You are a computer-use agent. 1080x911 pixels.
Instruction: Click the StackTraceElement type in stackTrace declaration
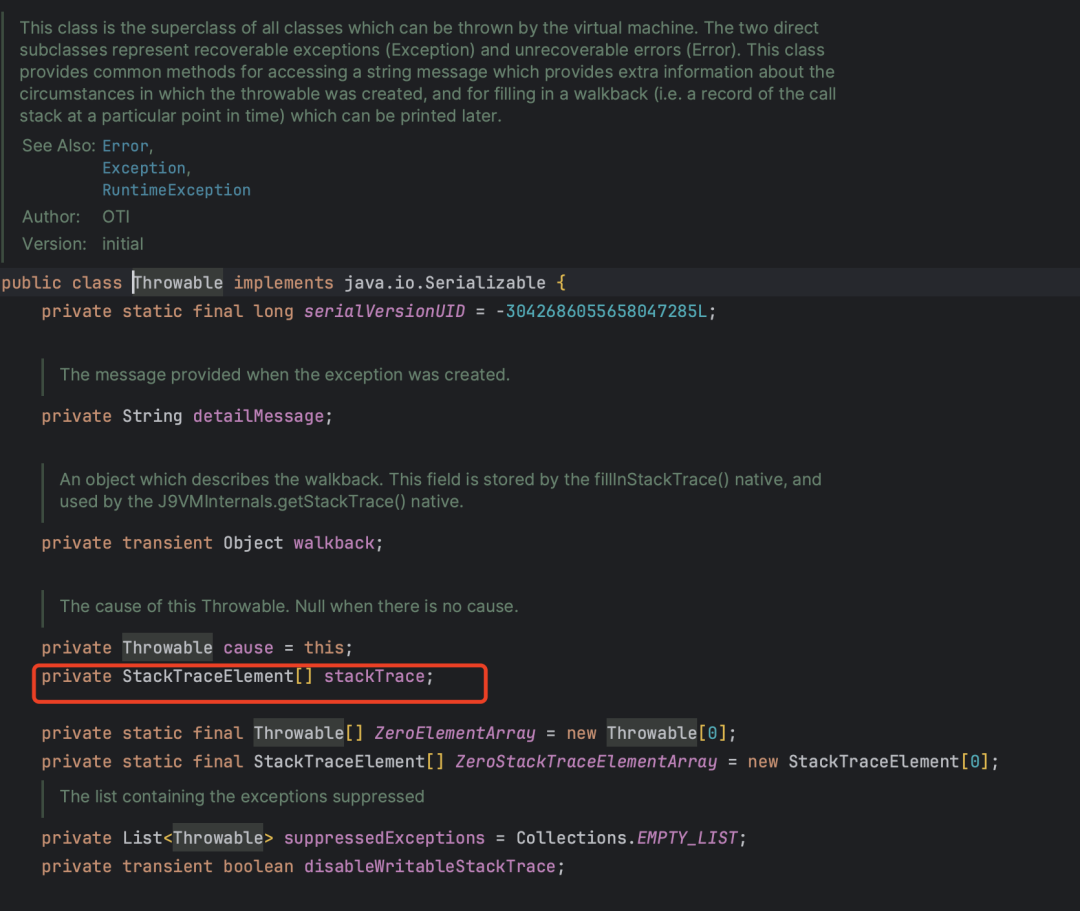(208, 676)
